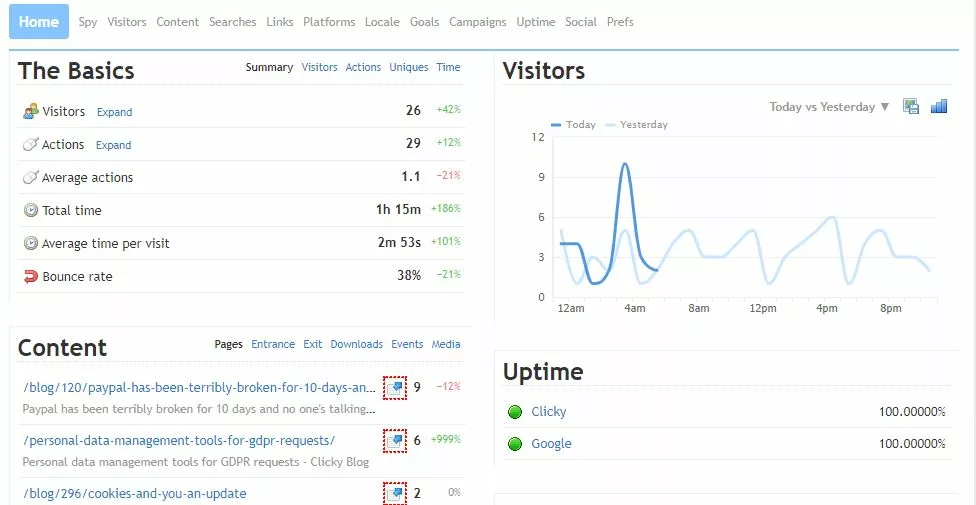Screen dimensions: 976x505
Task: Open the Searches navigation item
Action: (x=233, y=22)
